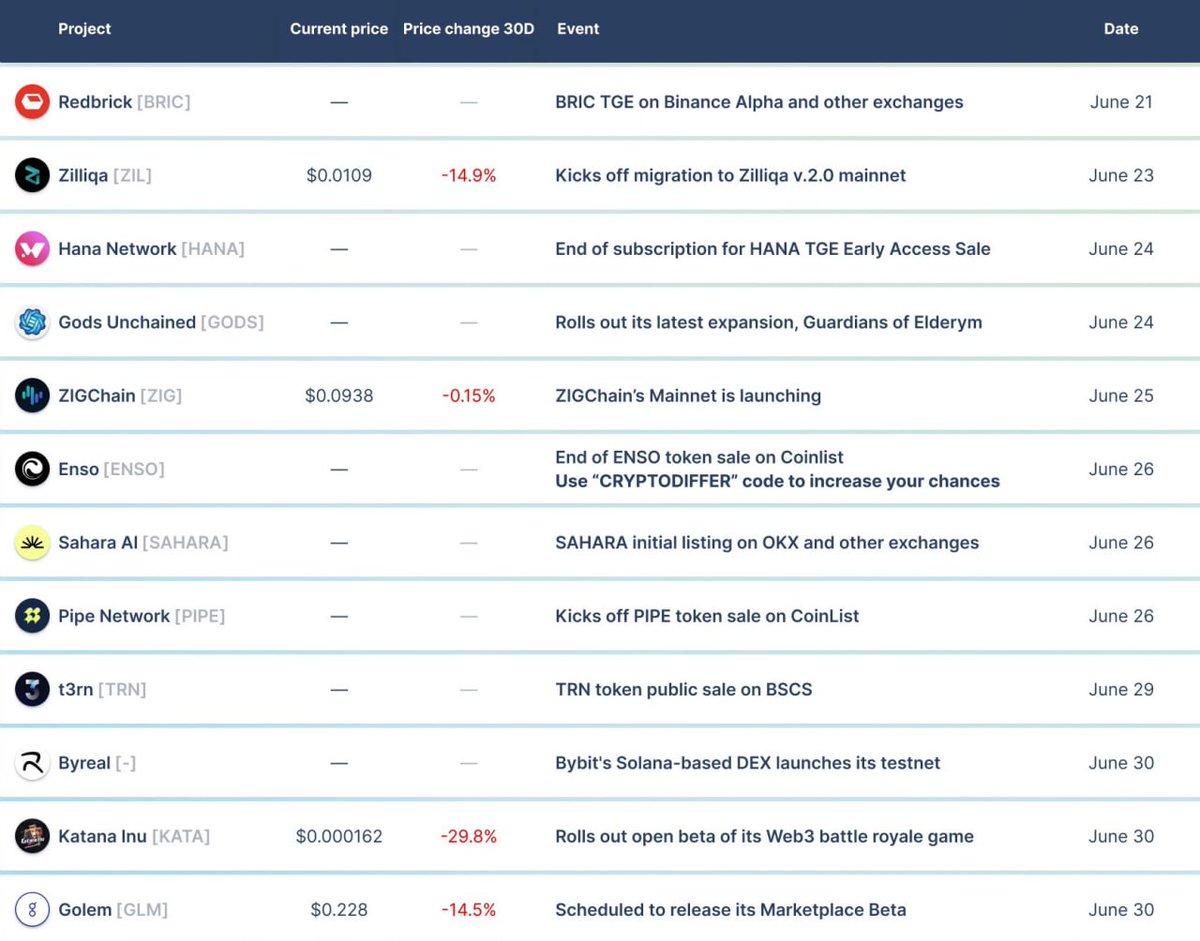Click the Enso June 26 date
The height and width of the screenshot is (941, 1200).
(x=1121, y=469)
